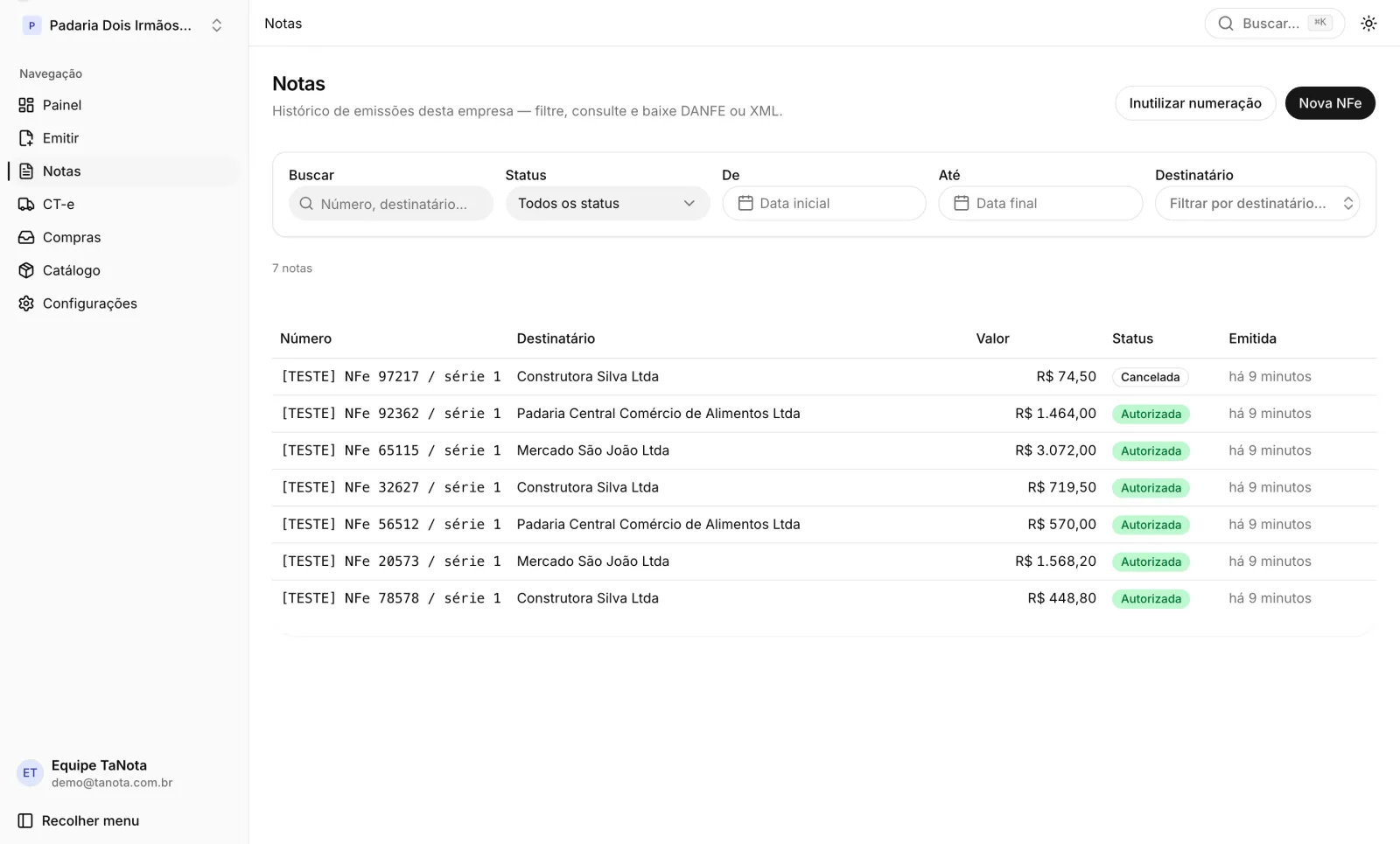Open Configurações in the sidebar
The image size is (1400, 844).
click(123, 303)
